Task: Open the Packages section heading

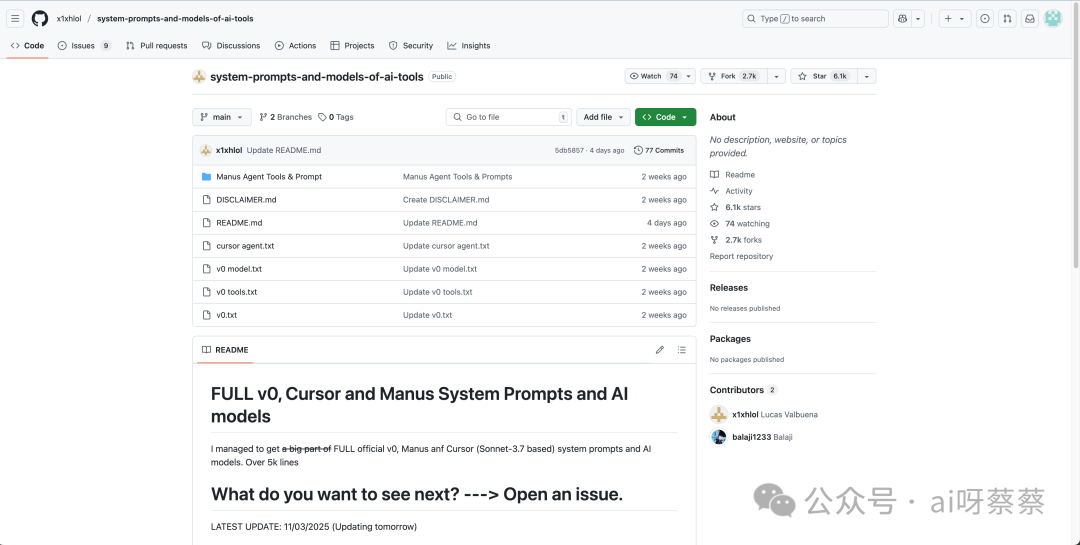Action: coord(730,339)
